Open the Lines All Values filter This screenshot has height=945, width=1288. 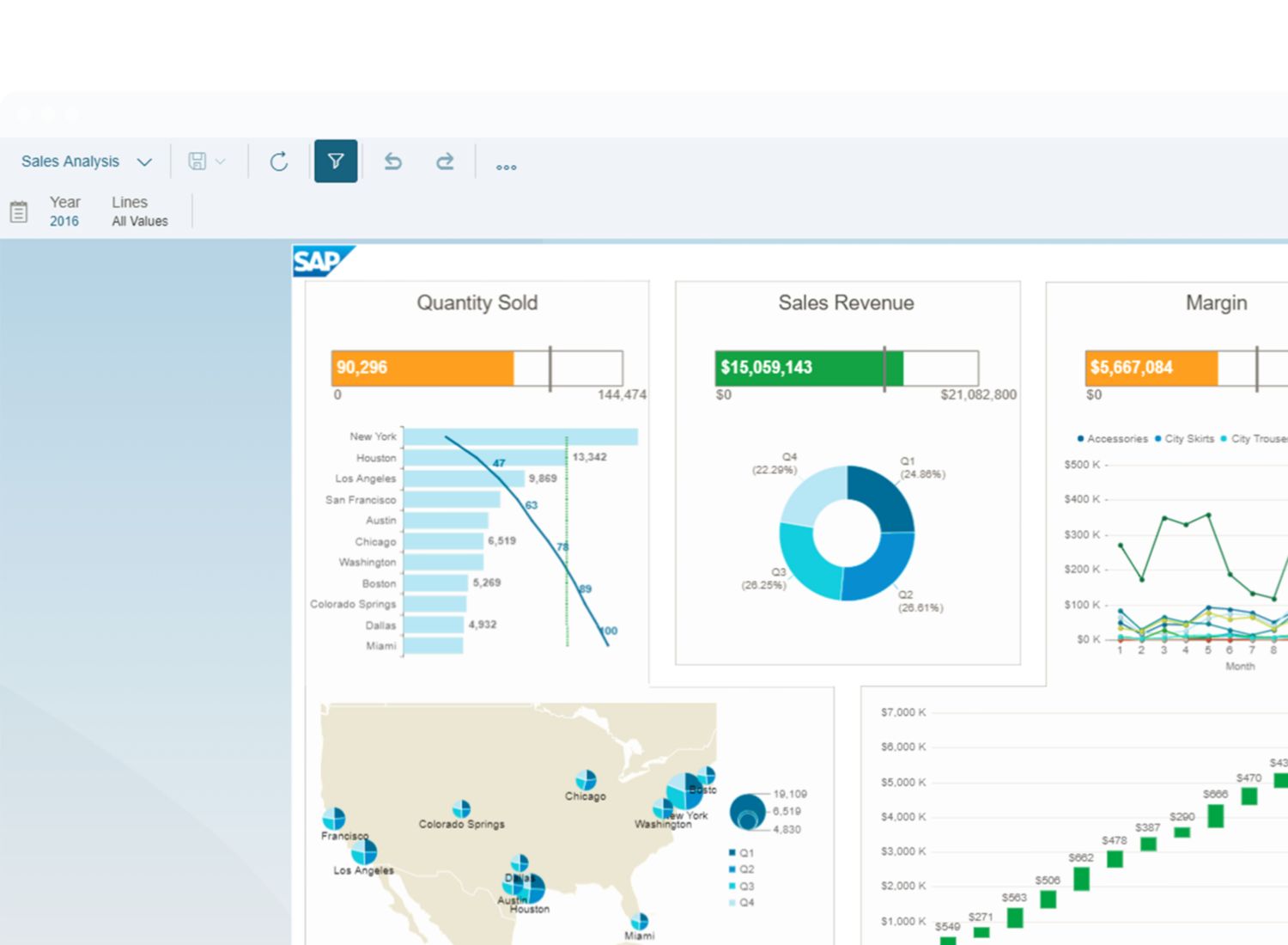pos(139,211)
